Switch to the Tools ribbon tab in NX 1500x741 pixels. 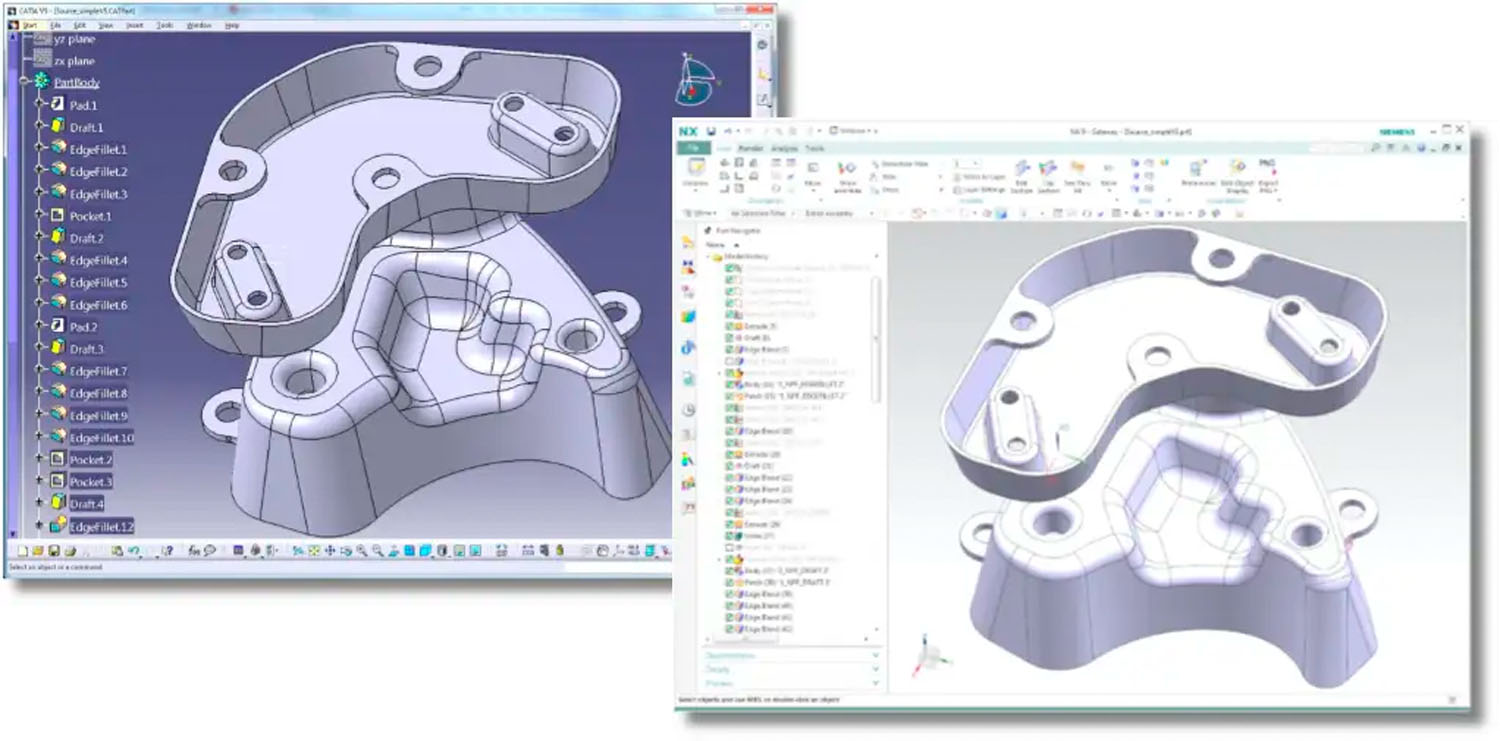tap(815, 148)
